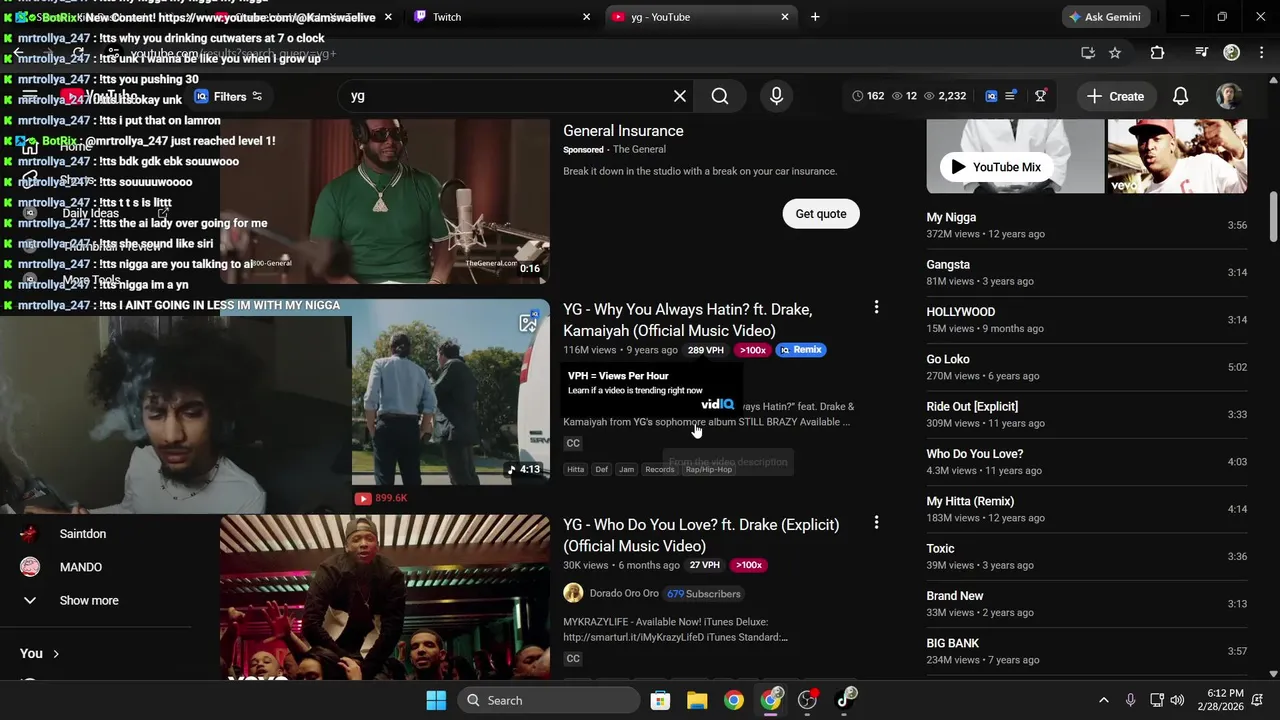Image resolution: width=1280 pixels, height=720 pixels.
Task: Open OBS Studio from the taskbar
Action: point(808,700)
